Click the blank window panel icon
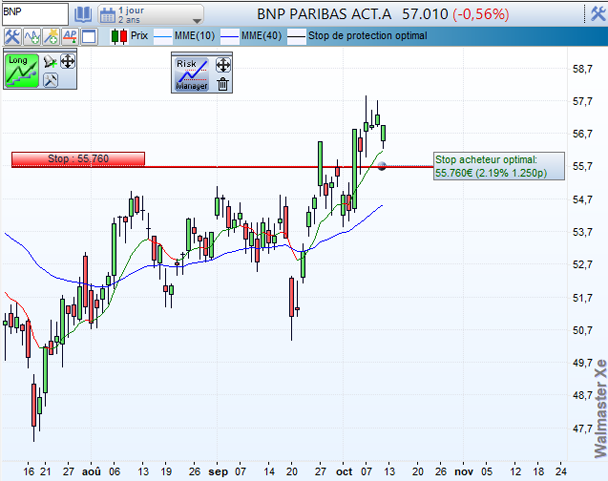608x481 pixels. tap(89, 37)
